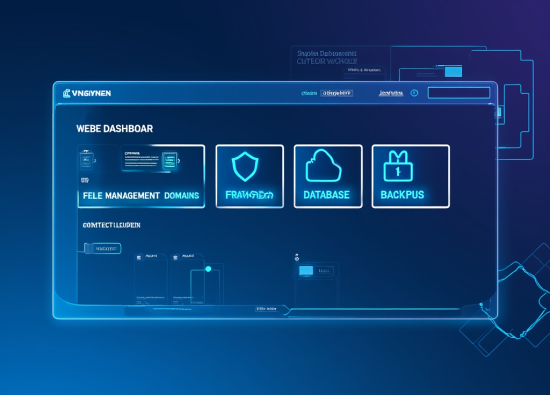Viewport: 550px width, 395px height.
Task: Open the DATABASE cloud card
Action: (x=328, y=176)
